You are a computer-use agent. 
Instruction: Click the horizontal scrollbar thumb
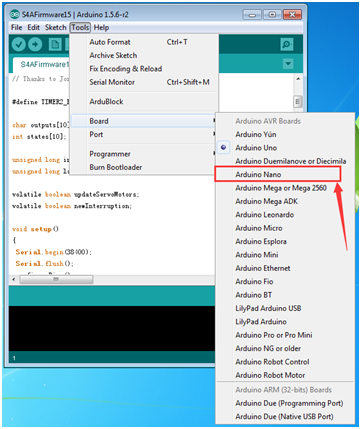(56, 279)
